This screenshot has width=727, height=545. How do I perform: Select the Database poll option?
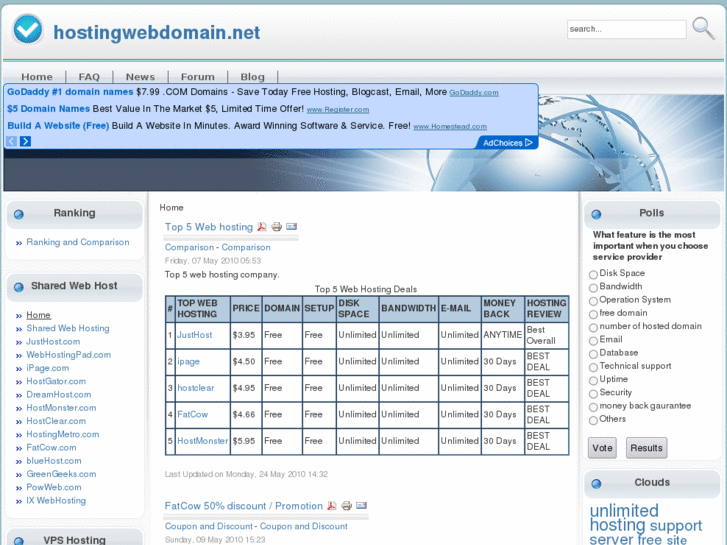point(593,354)
